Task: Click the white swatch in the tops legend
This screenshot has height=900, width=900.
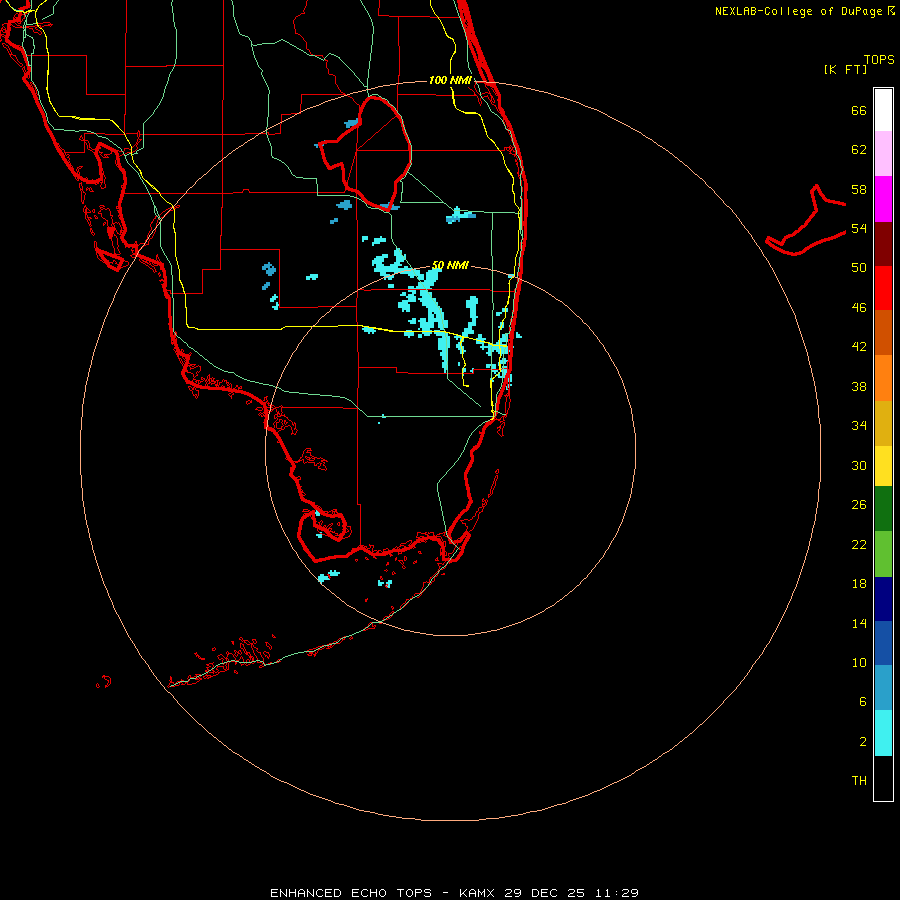Action: tap(883, 110)
